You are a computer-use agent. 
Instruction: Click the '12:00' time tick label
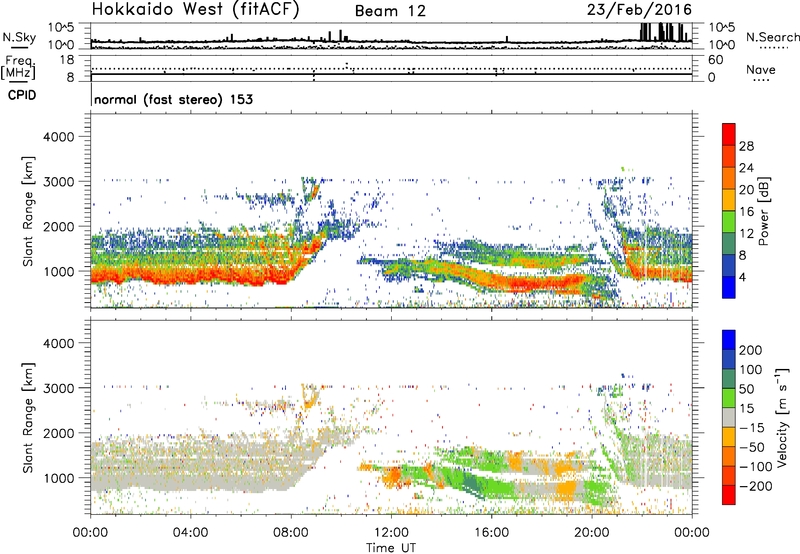[x=391, y=533]
